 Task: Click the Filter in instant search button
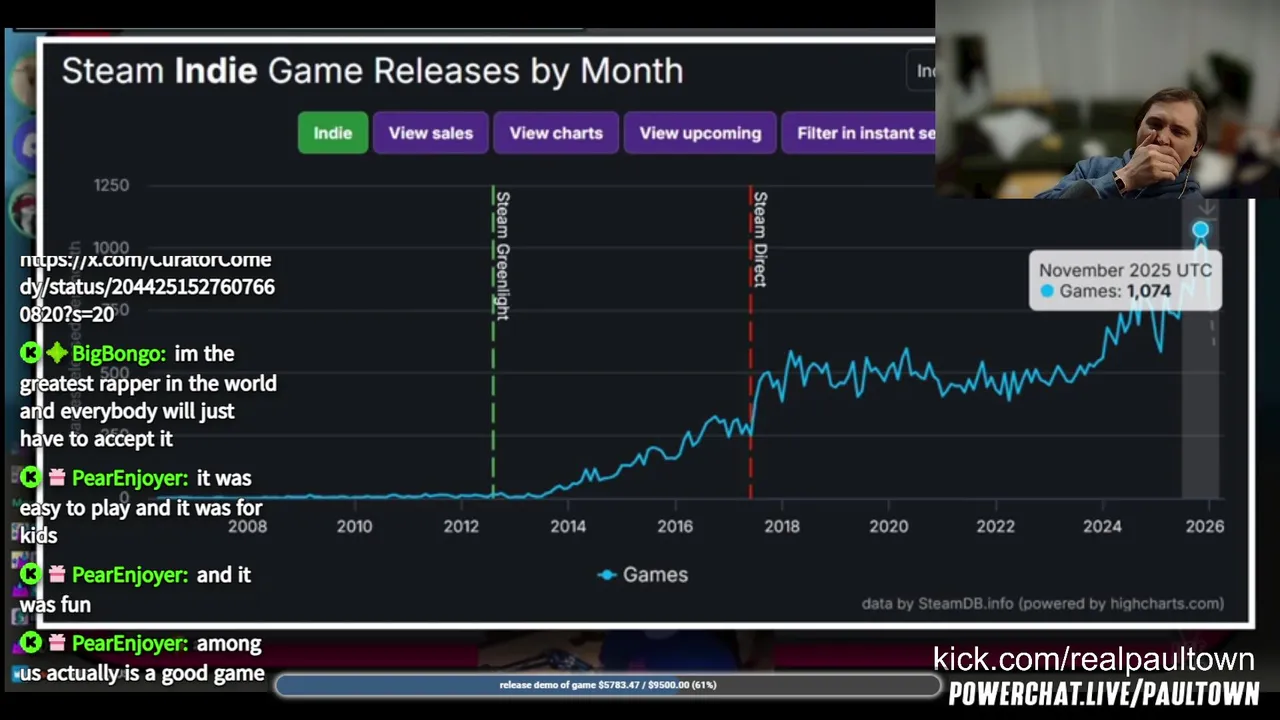pyautogui.click(x=858, y=133)
